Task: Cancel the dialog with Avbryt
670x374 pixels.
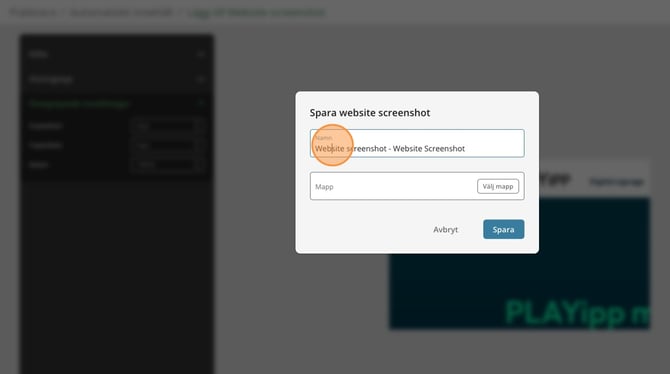Action: [445, 230]
